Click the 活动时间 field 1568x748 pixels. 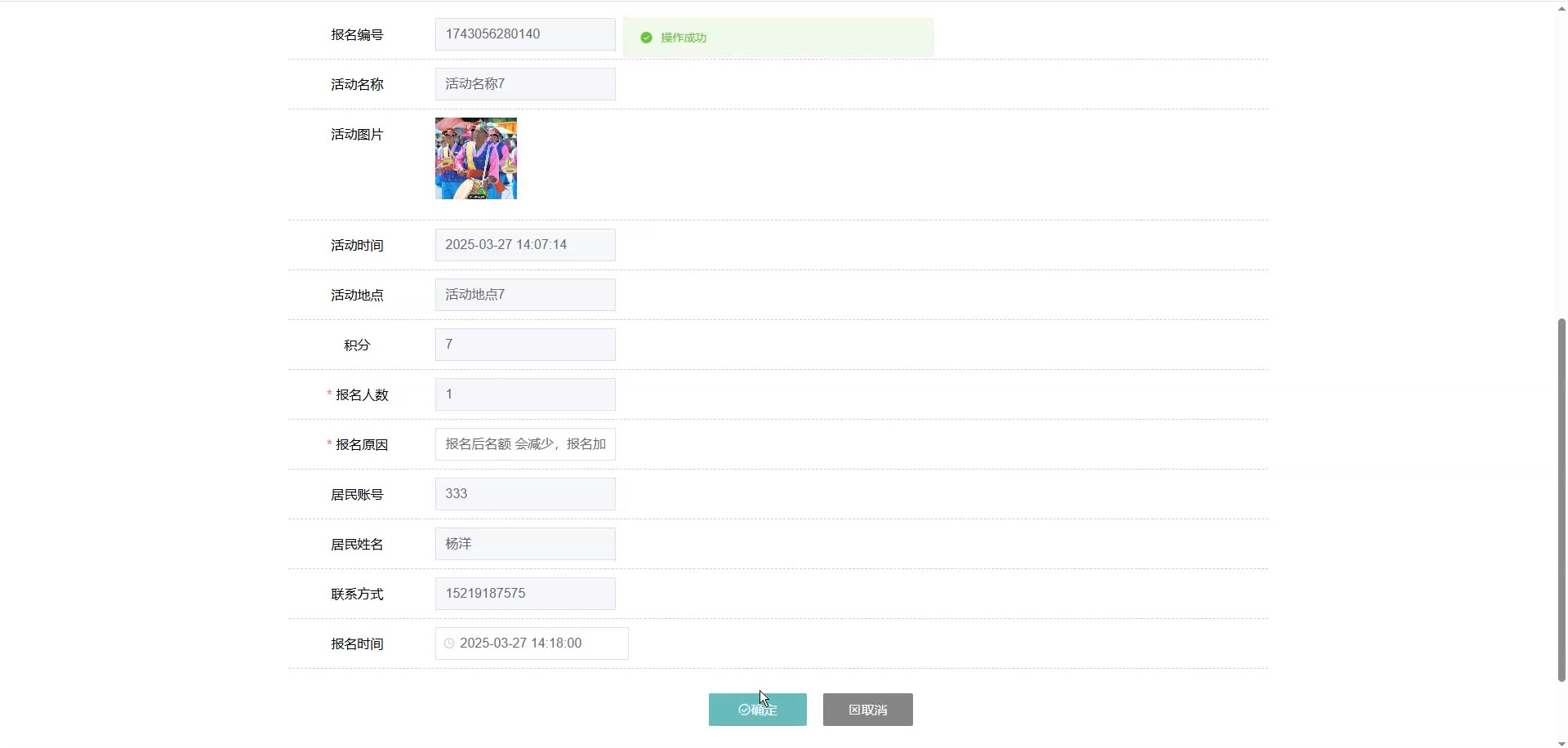(x=525, y=245)
